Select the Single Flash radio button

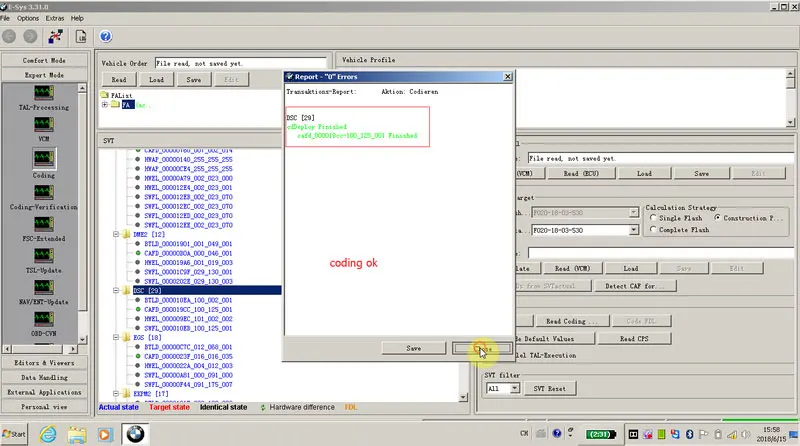click(x=653, y=218)
